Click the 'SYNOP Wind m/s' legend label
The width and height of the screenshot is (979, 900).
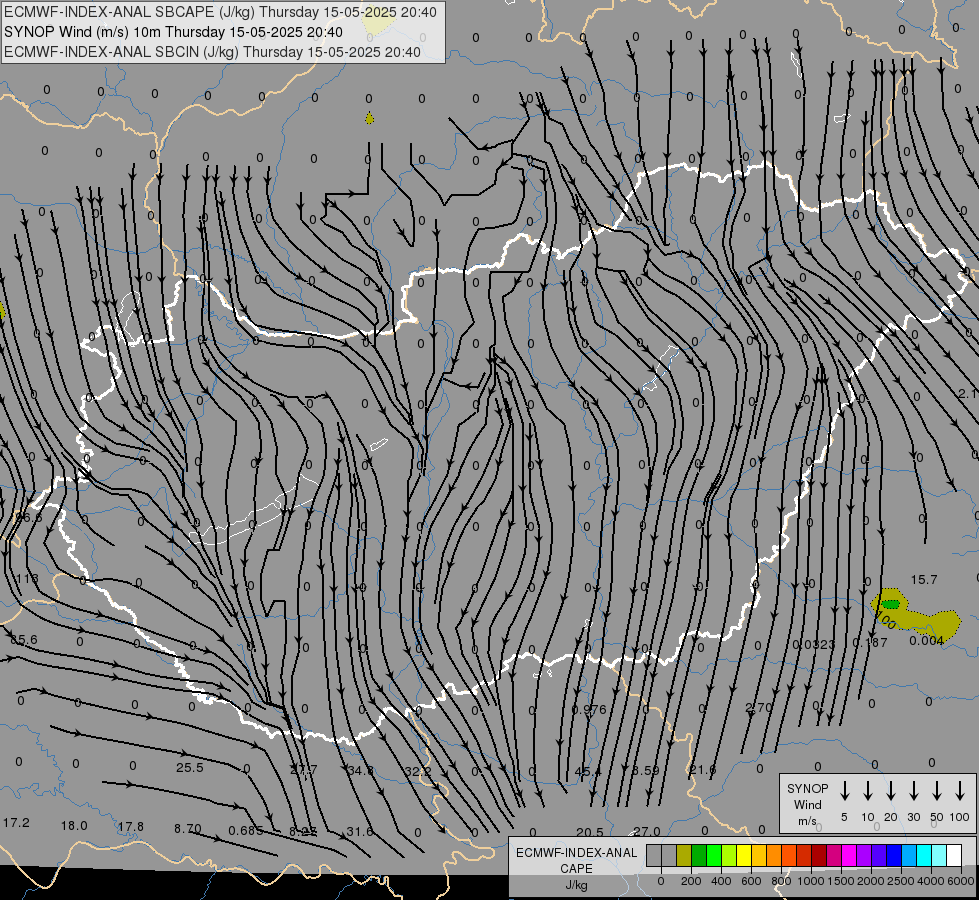pyautogui.click(x=807, y=804)
